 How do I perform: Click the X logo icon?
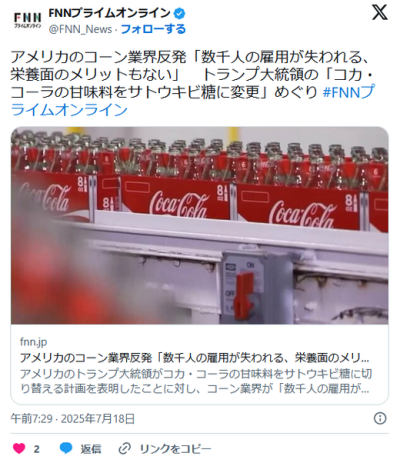[380, 13]
